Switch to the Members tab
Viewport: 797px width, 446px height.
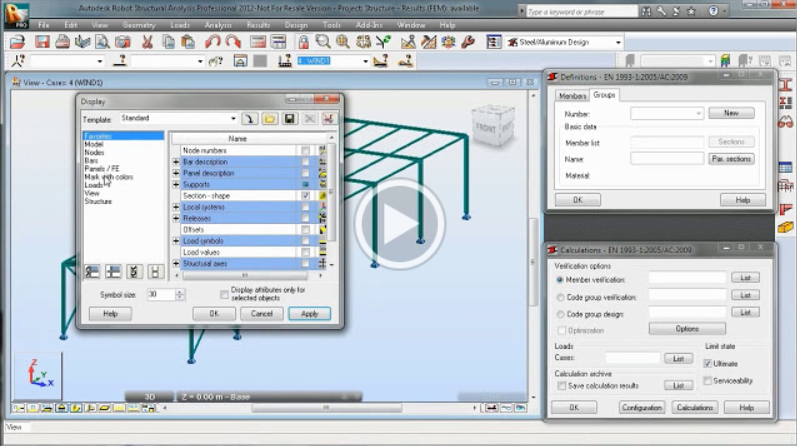coord(572,96)
